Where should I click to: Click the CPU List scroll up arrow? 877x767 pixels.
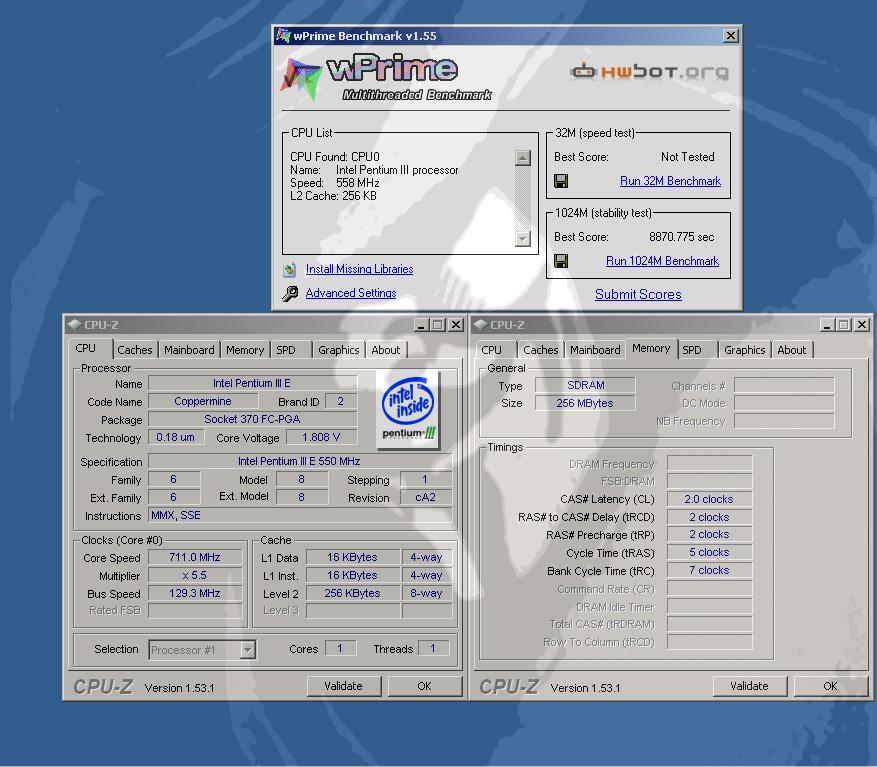(x=522, y=158)
